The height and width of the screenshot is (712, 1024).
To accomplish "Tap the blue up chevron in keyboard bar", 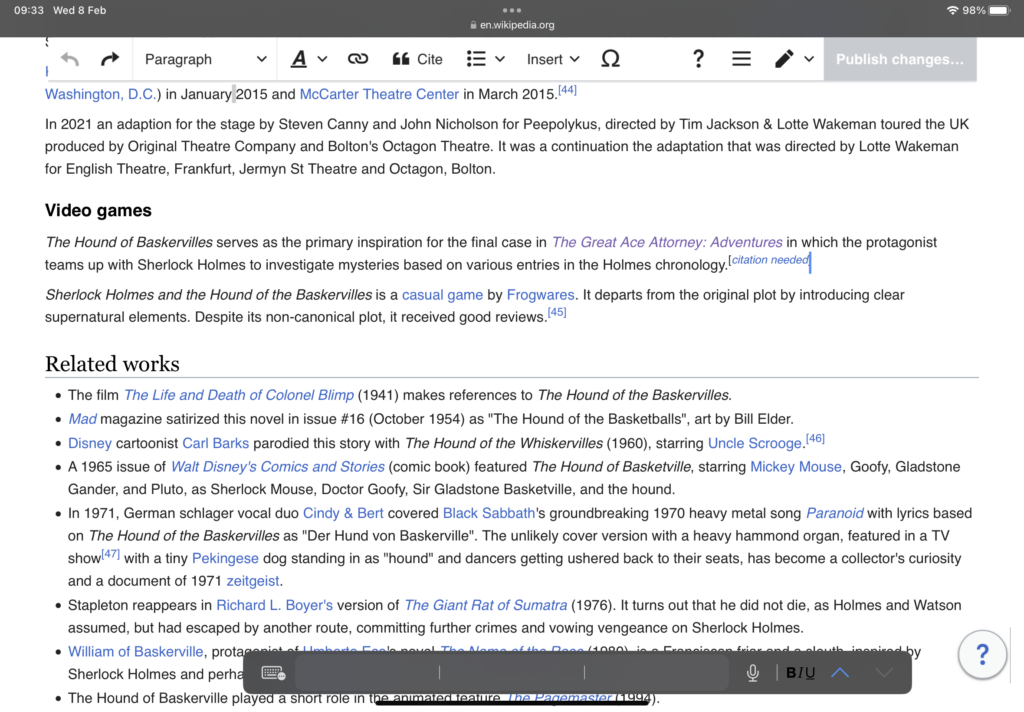I will point(840,673).
